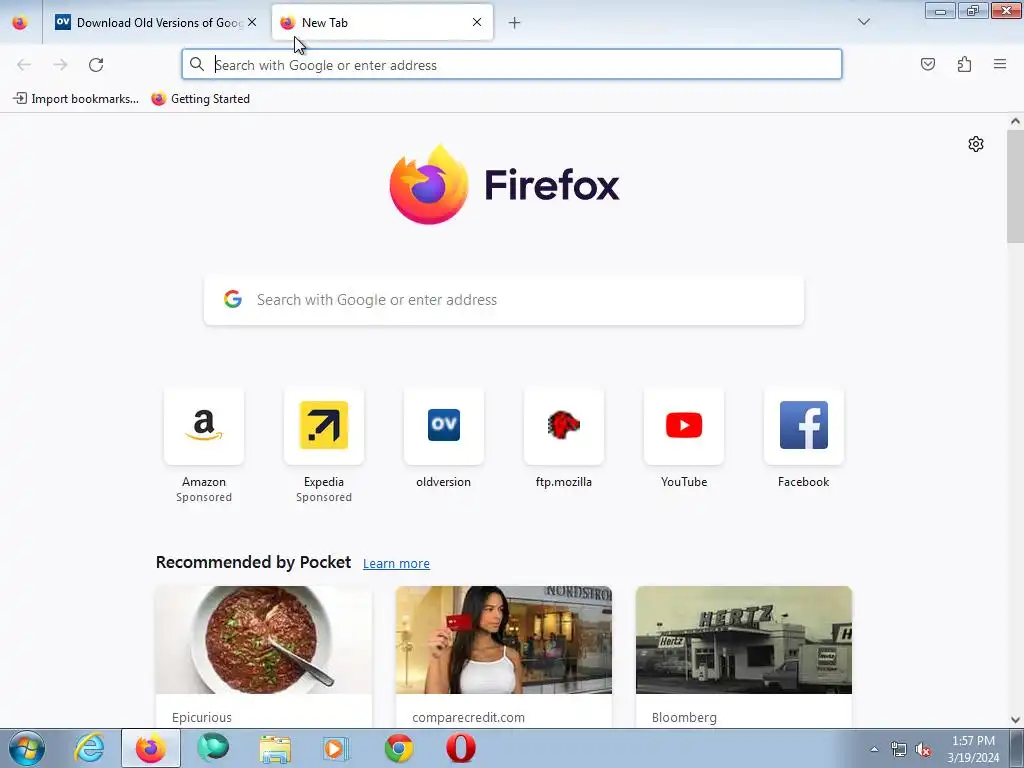The width and height of the screenshot is (1024, 768).
Task: Click the search magnifier icon in address bar
Action: point(197,64)
